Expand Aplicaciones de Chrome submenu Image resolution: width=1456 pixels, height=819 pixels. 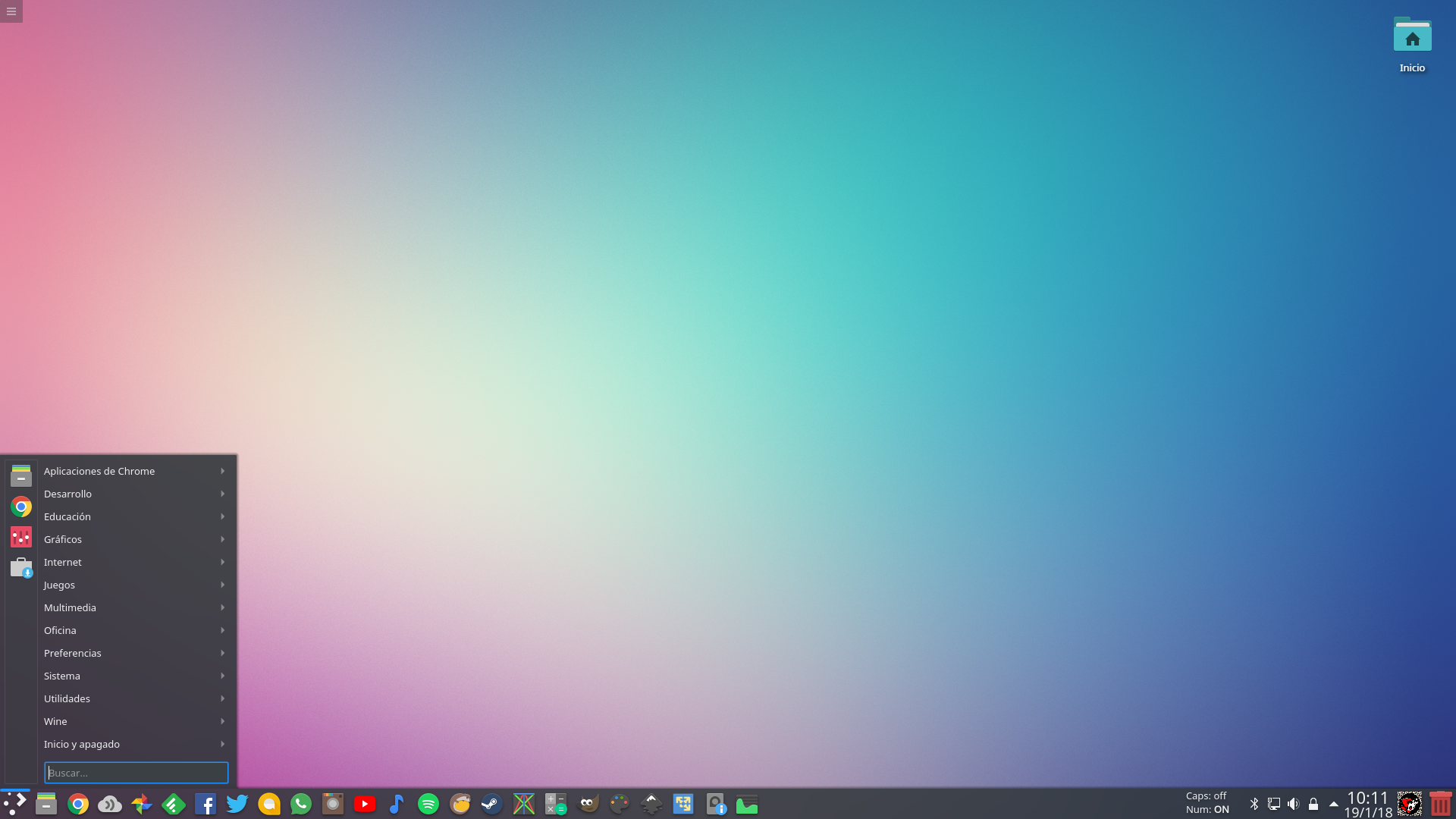pos(136,471)
